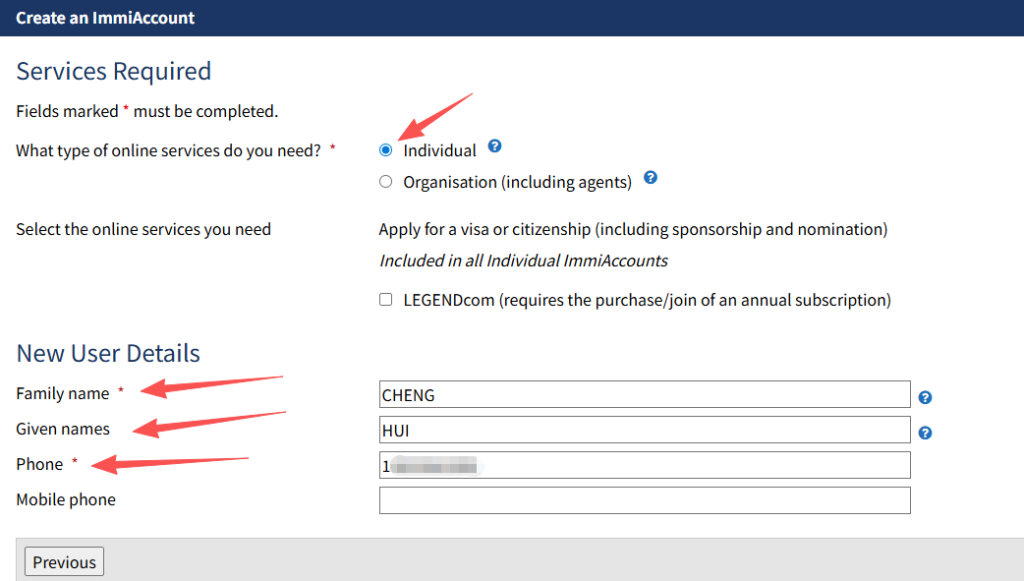Screen dimensions: 1024x581
Task: Click the empty Mobile phone field
Action: (x=645, y=500)
